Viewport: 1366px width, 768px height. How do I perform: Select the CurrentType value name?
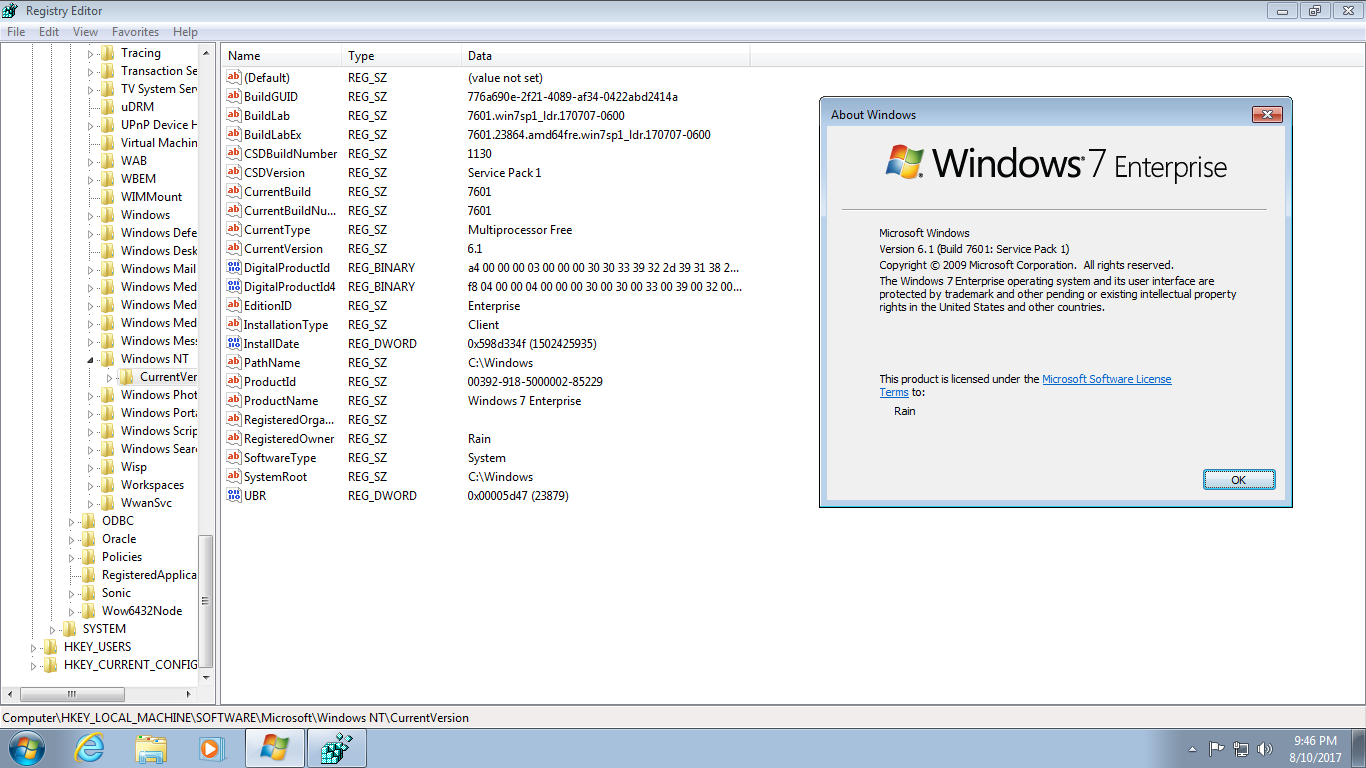[x=277, y=230]
